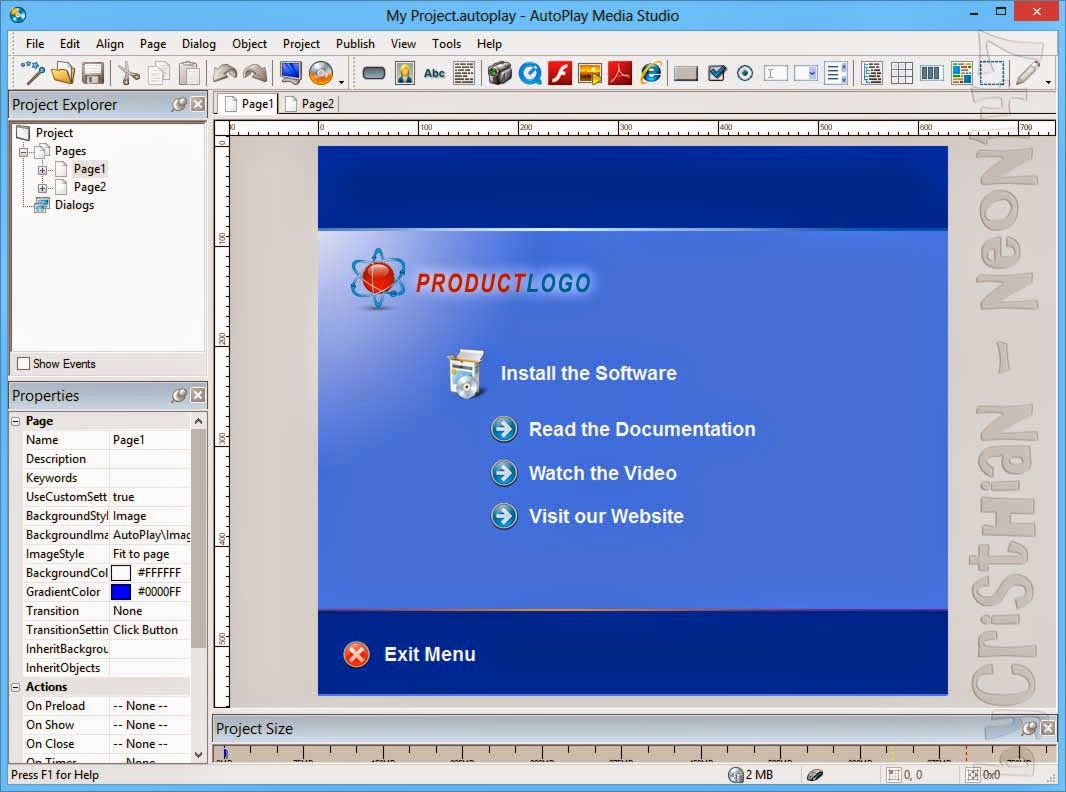1066x792 pixels.
Task: Expand the Page1 node in the project tree
Action: point(42,169)
